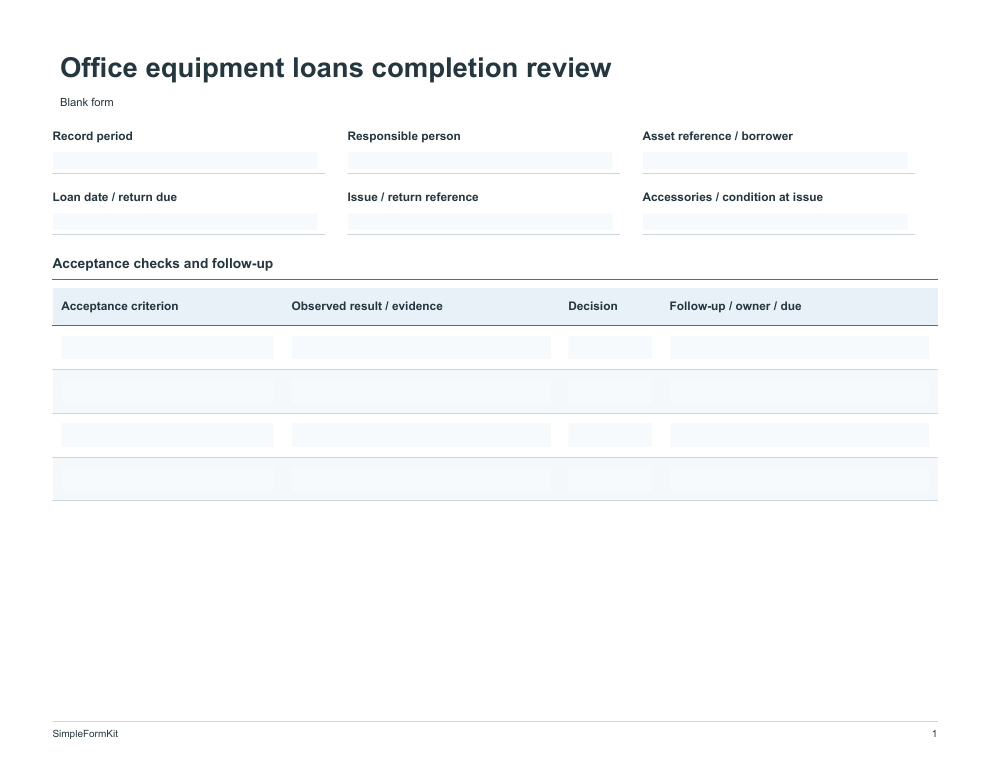Click the Record period input field
The width and height of the screenshot is (990, 765).
(185, 161)
